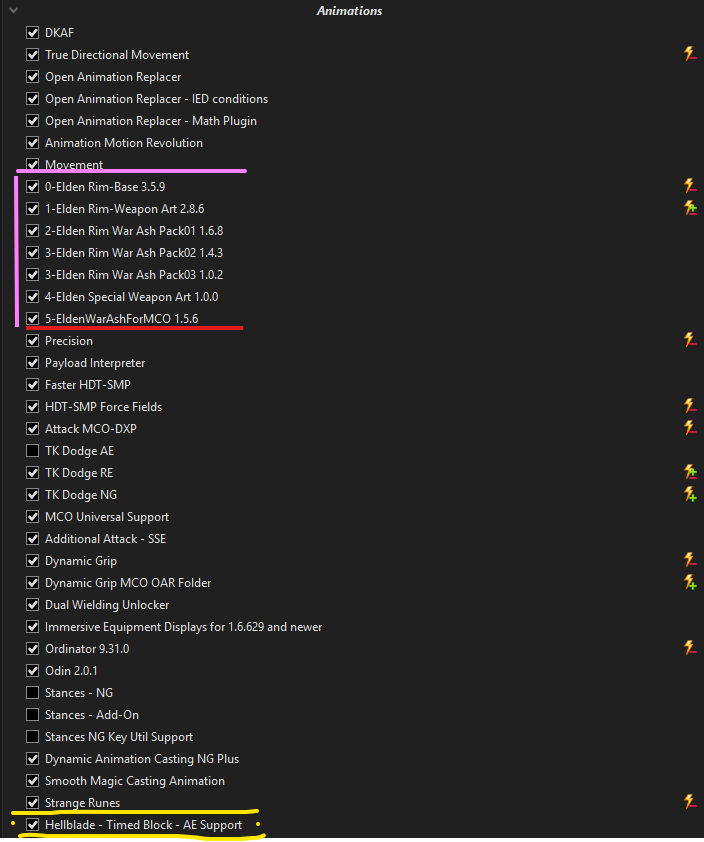Click conflict flag icon for 1-Elden Rim-Weapon Art
Viewport: 704px width, 842px height.
[x=690, y=208]
